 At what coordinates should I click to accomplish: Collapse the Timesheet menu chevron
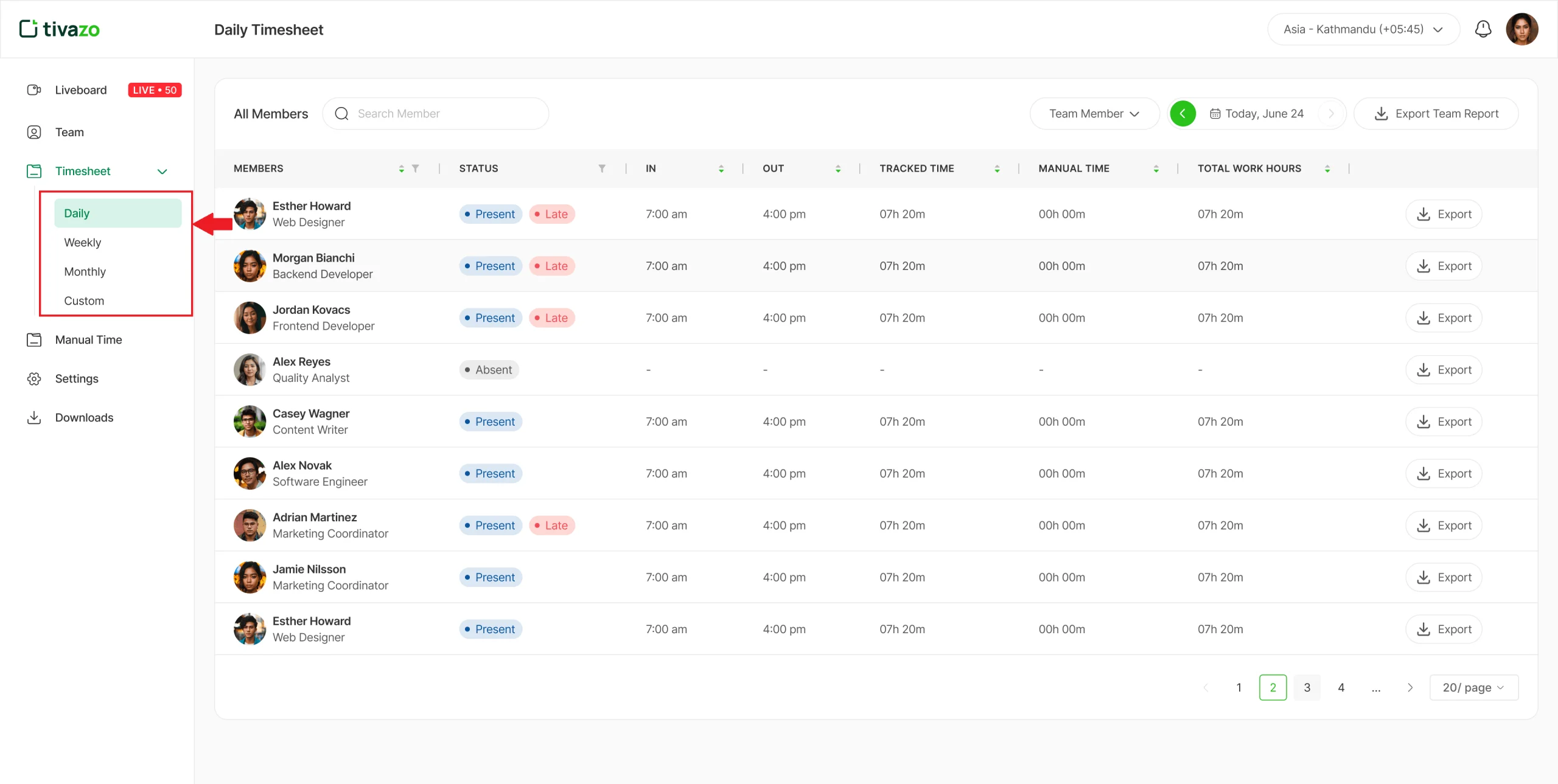pos(162,172)
